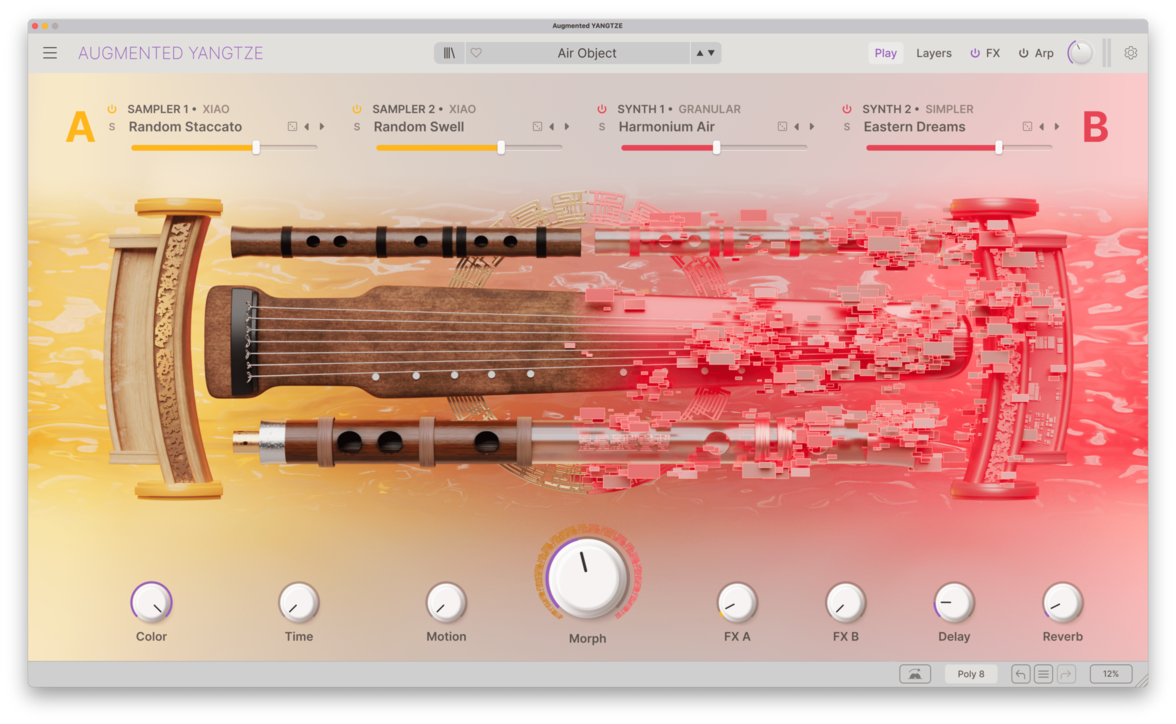Click the redo arrow in status bar
This screenshot has width=1176, height=724.
click(1066, 674)
